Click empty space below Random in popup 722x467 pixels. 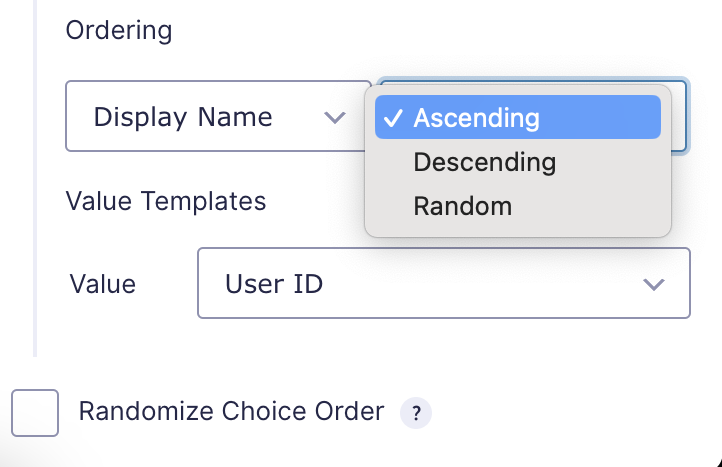point(518,232)
